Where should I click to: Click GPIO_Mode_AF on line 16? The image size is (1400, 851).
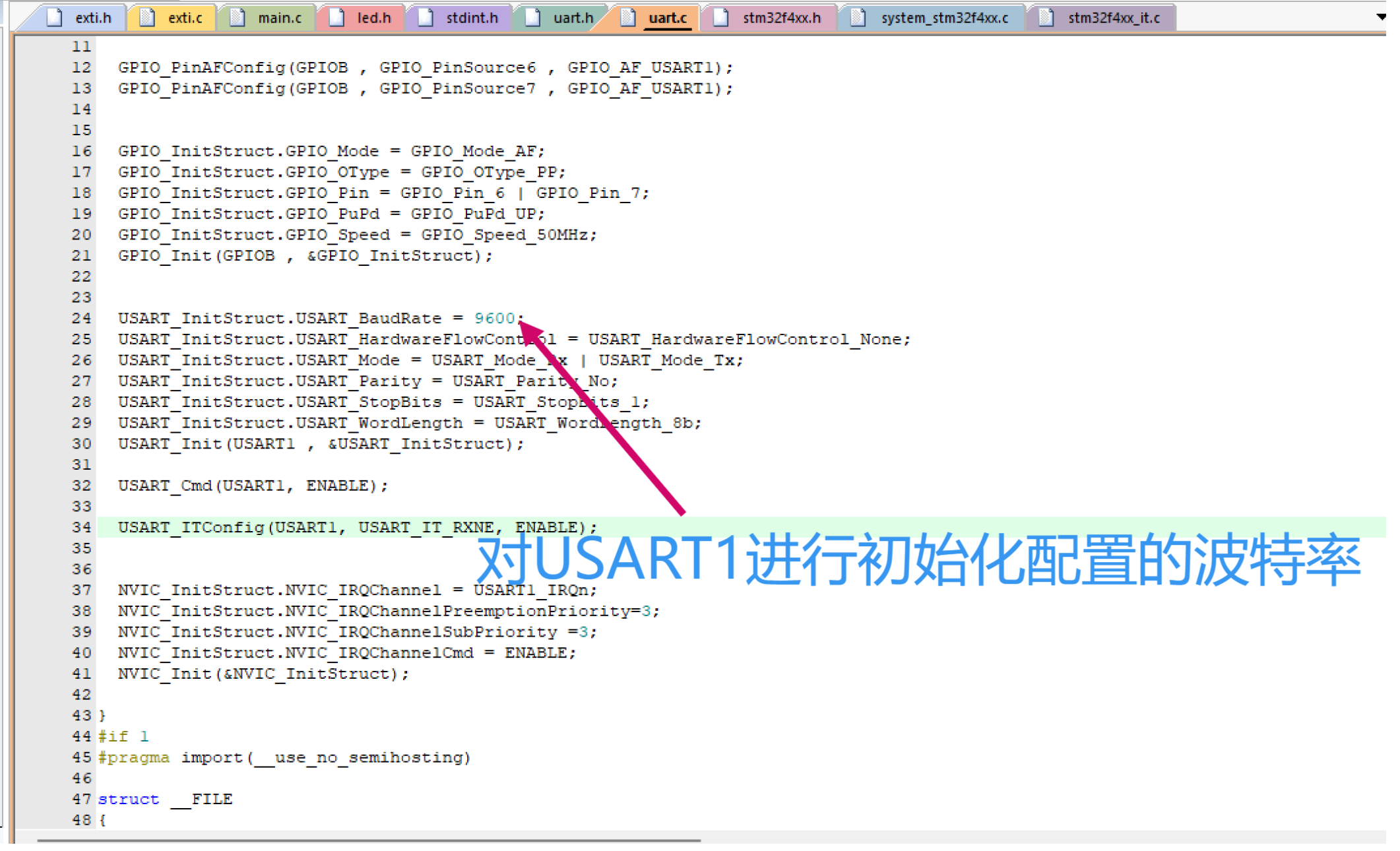(473, 151)
